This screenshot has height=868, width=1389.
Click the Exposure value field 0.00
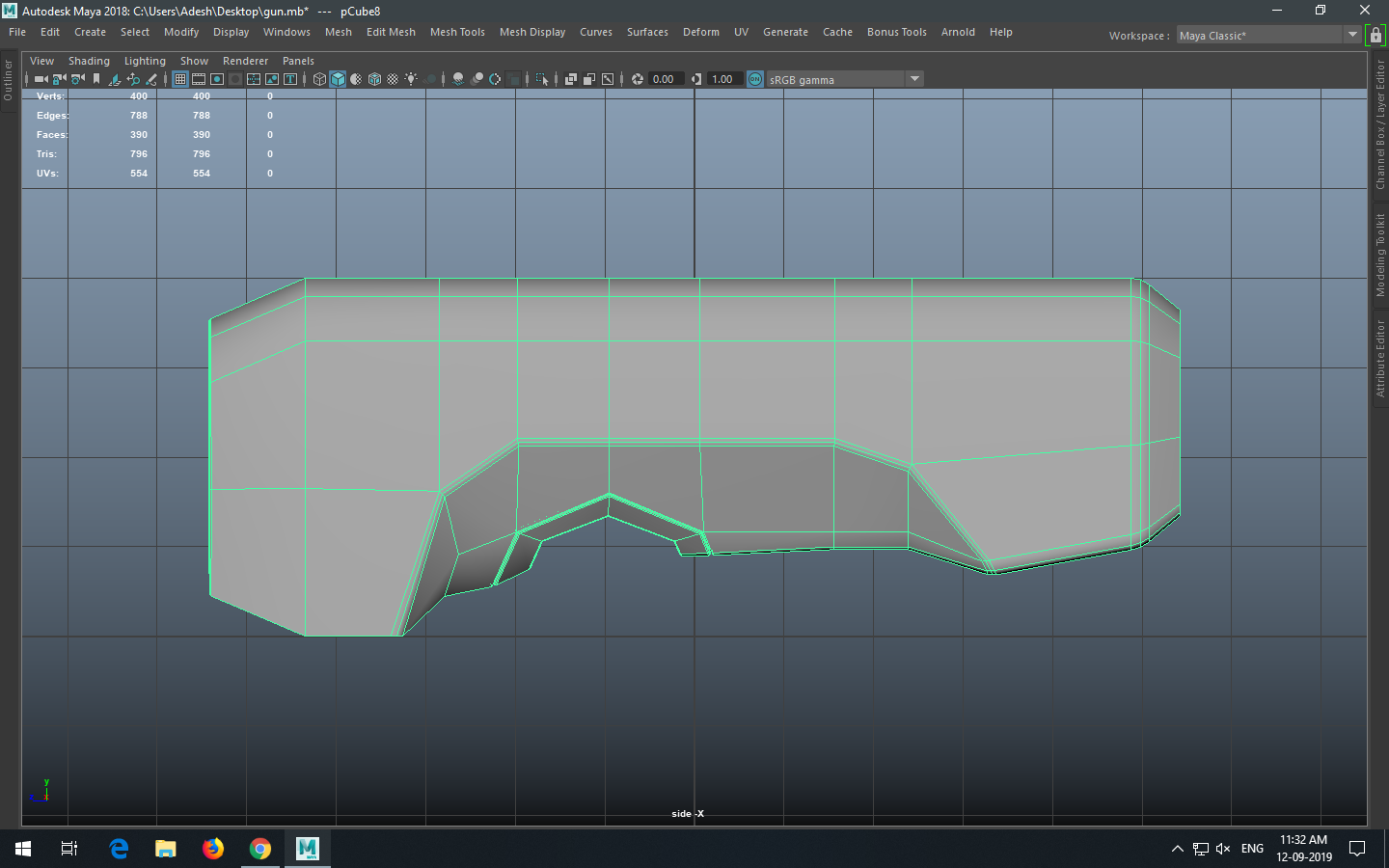[666, 79]
